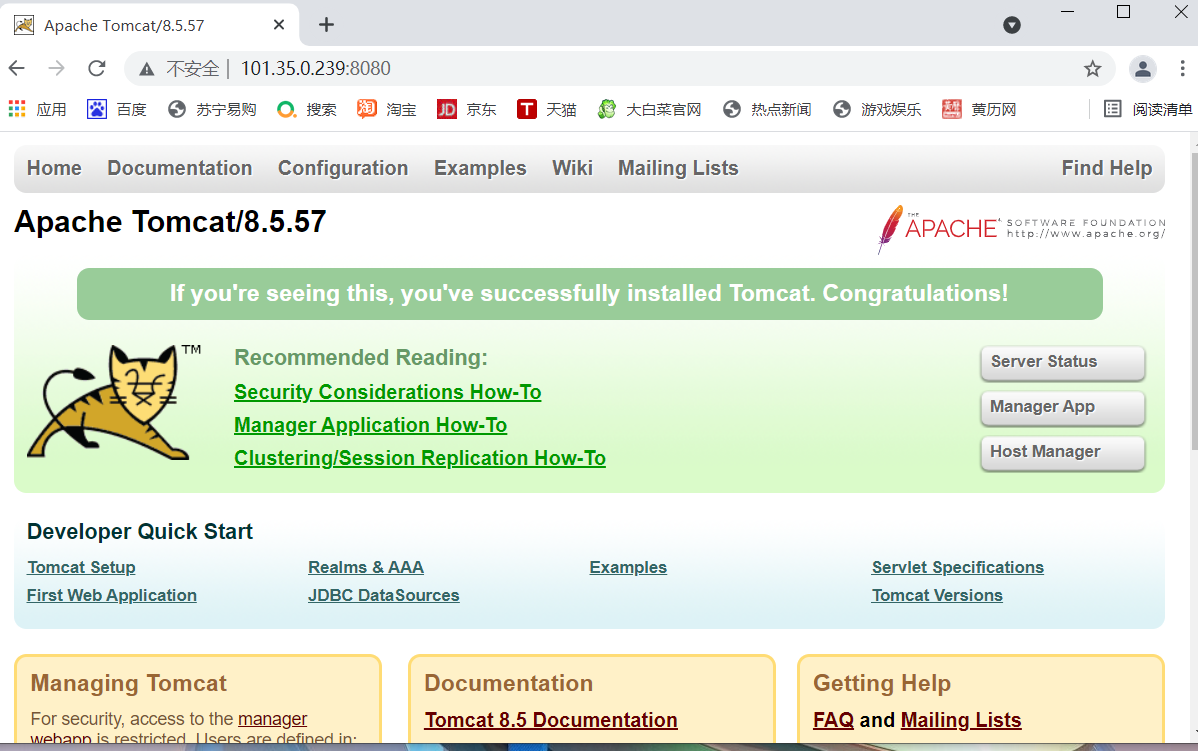Open Examples link under Developer Quick Start
This screenshot has height=751, width=1198.
[628, 568]
